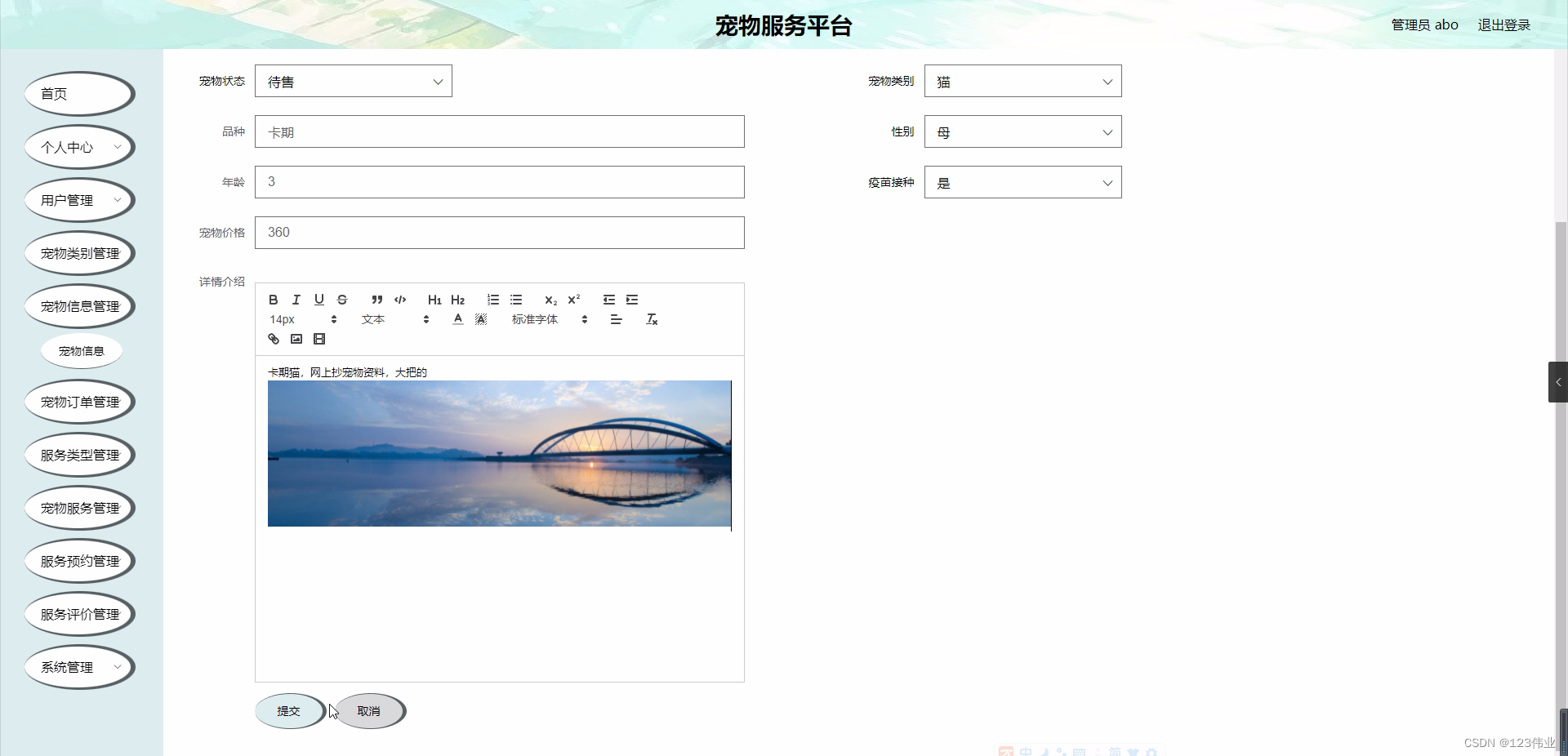
Task: Insert a code block
Action: point(400,300)
